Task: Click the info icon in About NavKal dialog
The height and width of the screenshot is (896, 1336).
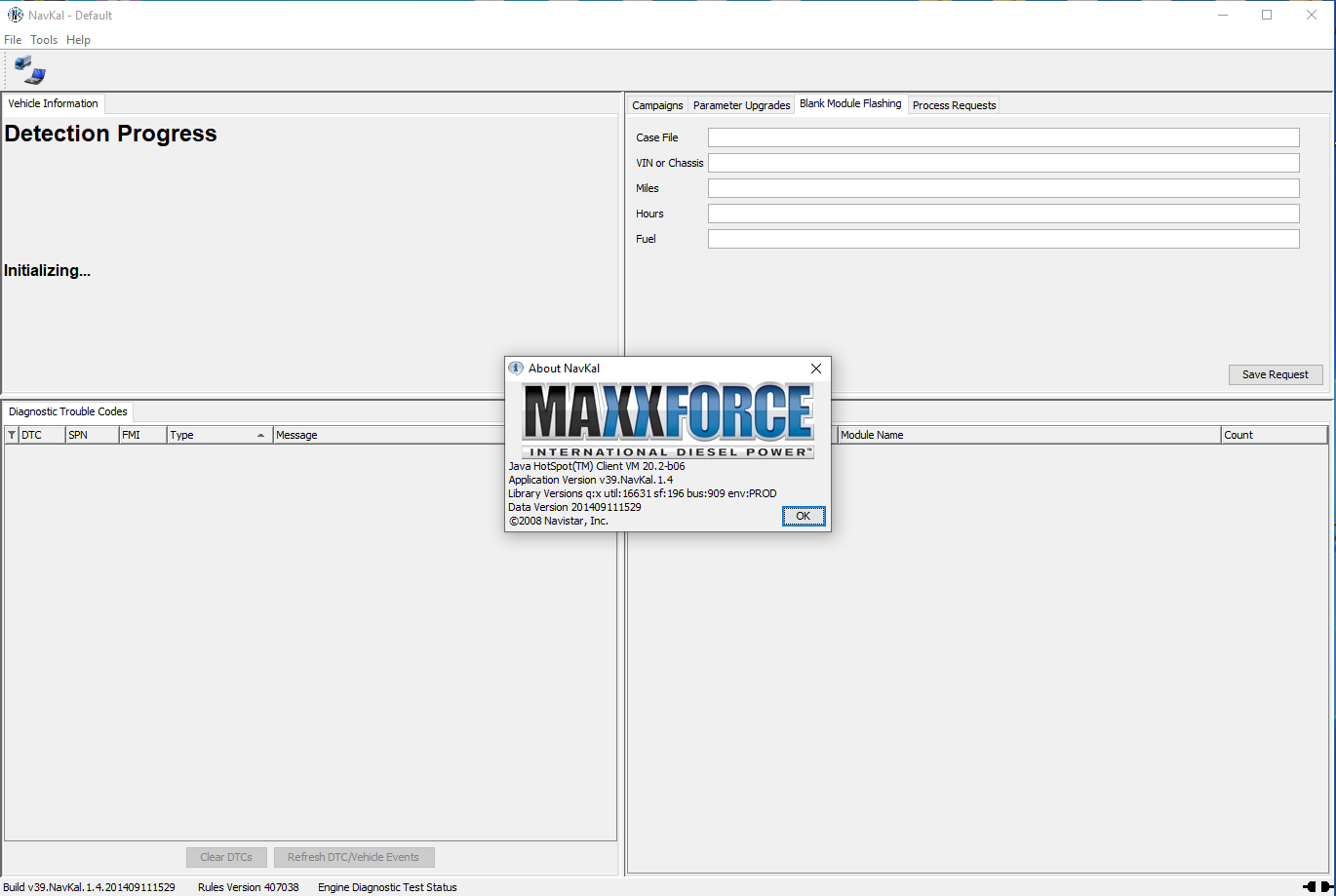Action: pos(516,369)
